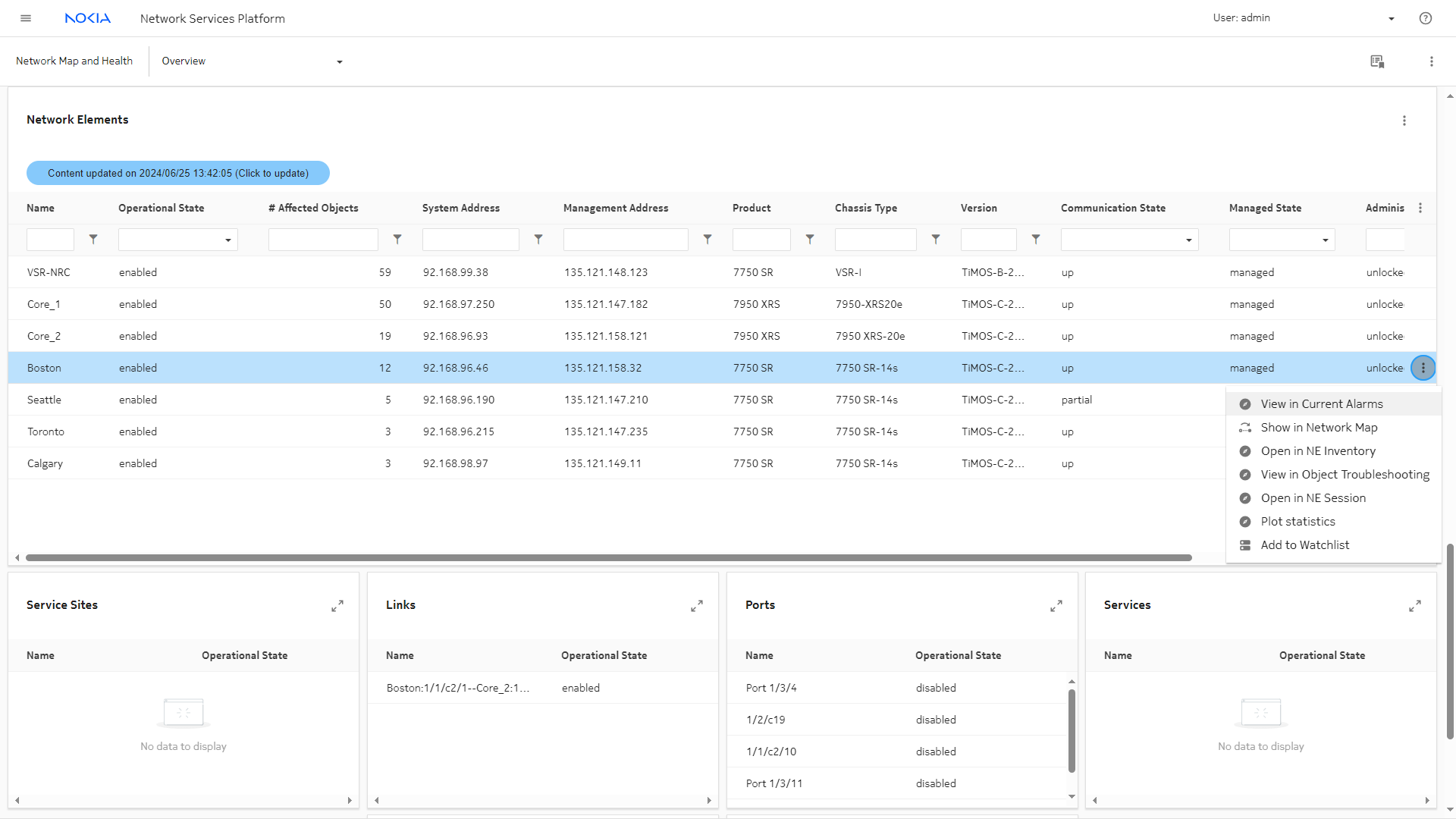The height and width of the screenshot is (819, 1456).
Task: Click the System Address filter funnel icon
Action: point(538,239)
